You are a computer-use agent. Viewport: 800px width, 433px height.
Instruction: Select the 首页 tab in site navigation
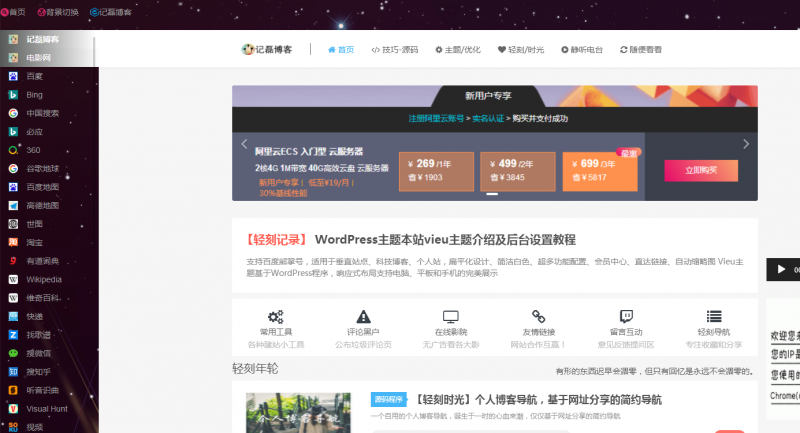click(x=341, y=49)
